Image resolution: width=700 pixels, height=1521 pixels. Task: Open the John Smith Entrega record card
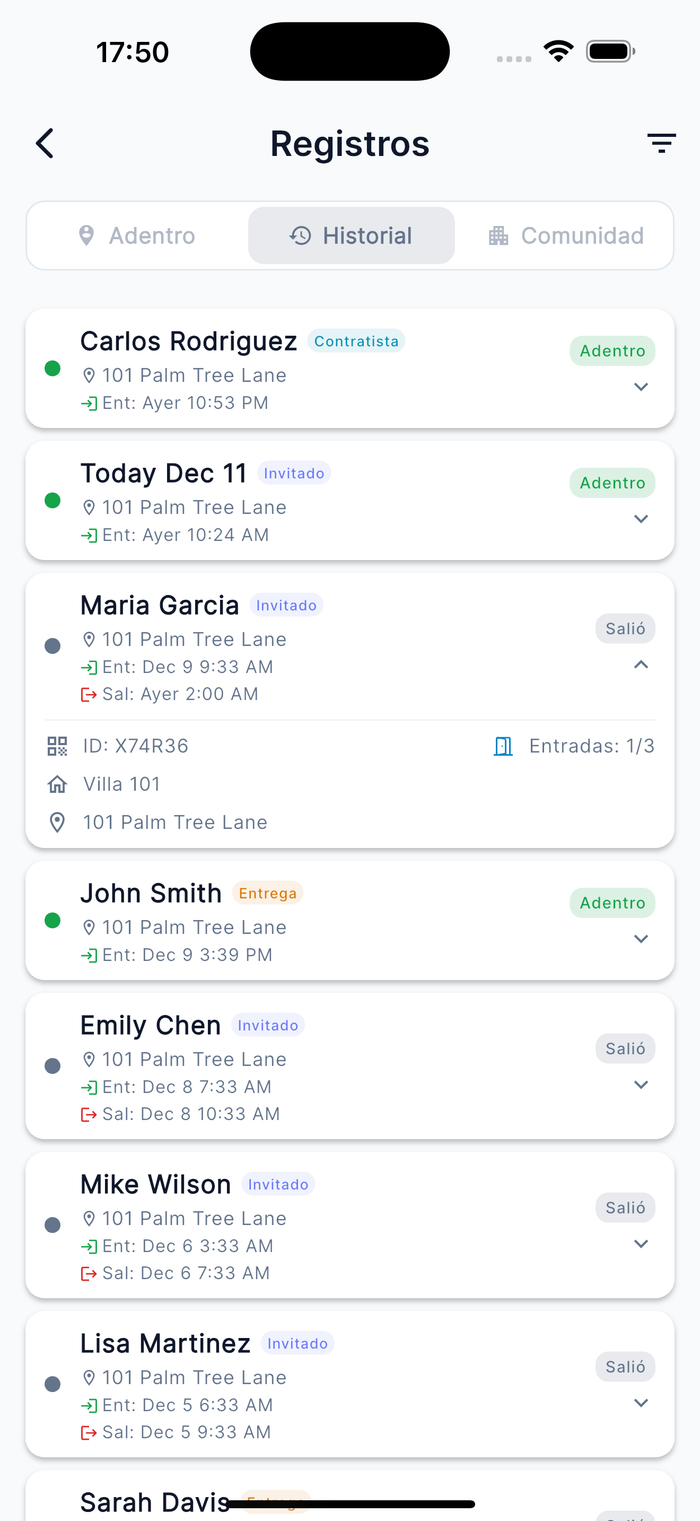pos(350,921)
